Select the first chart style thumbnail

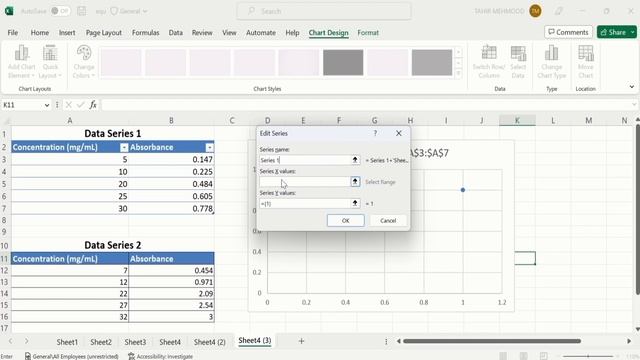(121, 62)
